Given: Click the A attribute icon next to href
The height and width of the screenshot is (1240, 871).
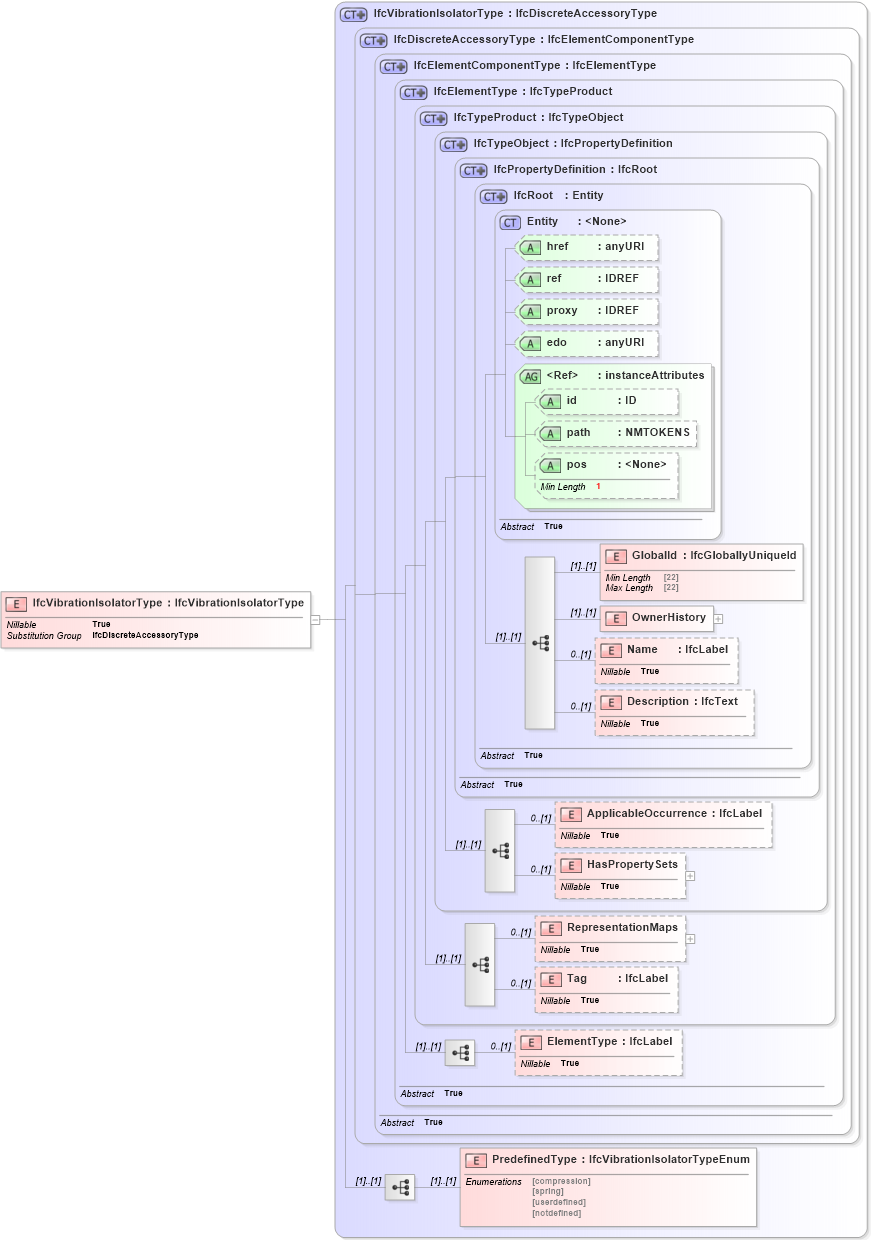Looking at the screenshot, I should pyautogui.click(x=531, y=247).
